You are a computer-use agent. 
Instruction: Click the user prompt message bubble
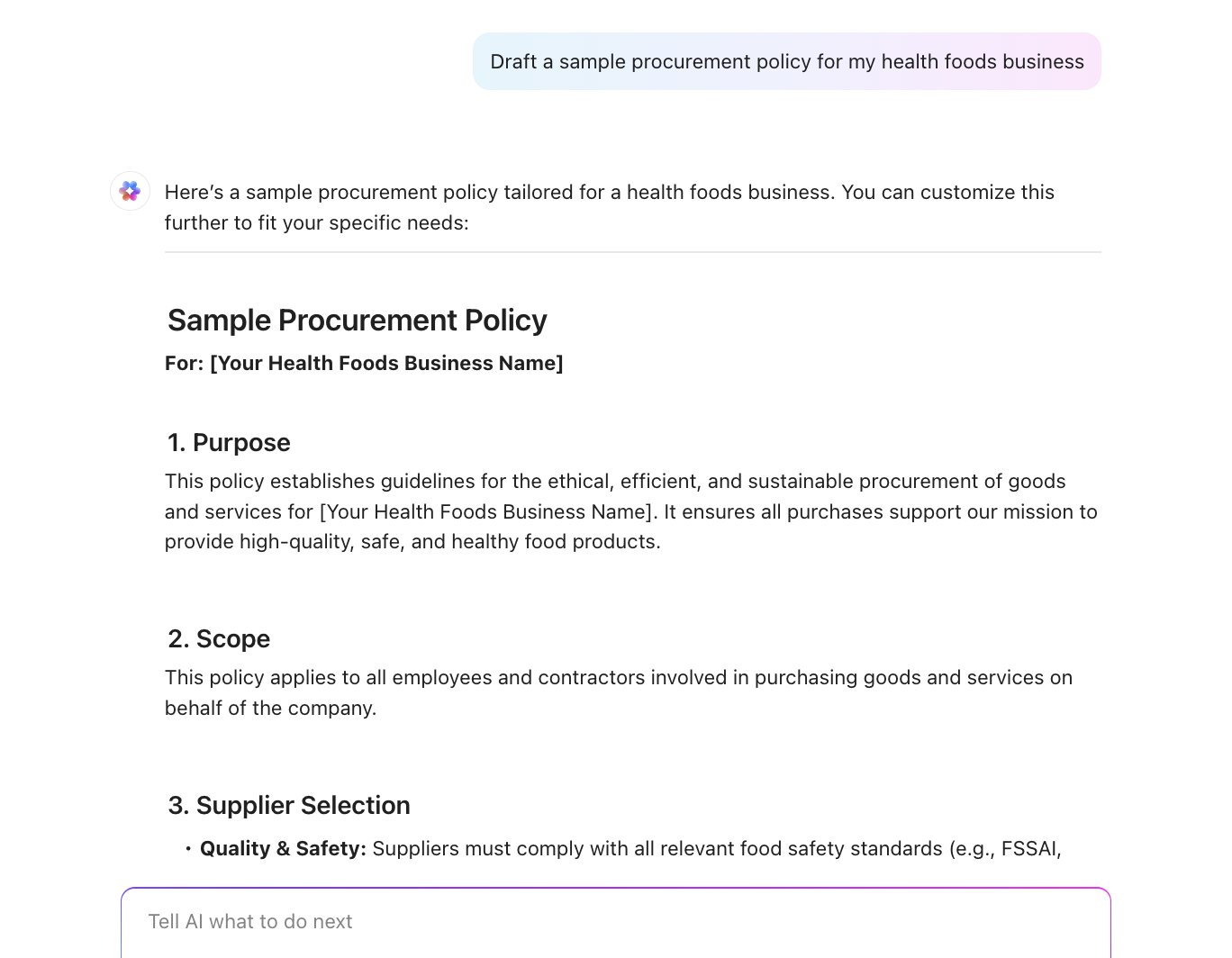(x=786, y=61)
